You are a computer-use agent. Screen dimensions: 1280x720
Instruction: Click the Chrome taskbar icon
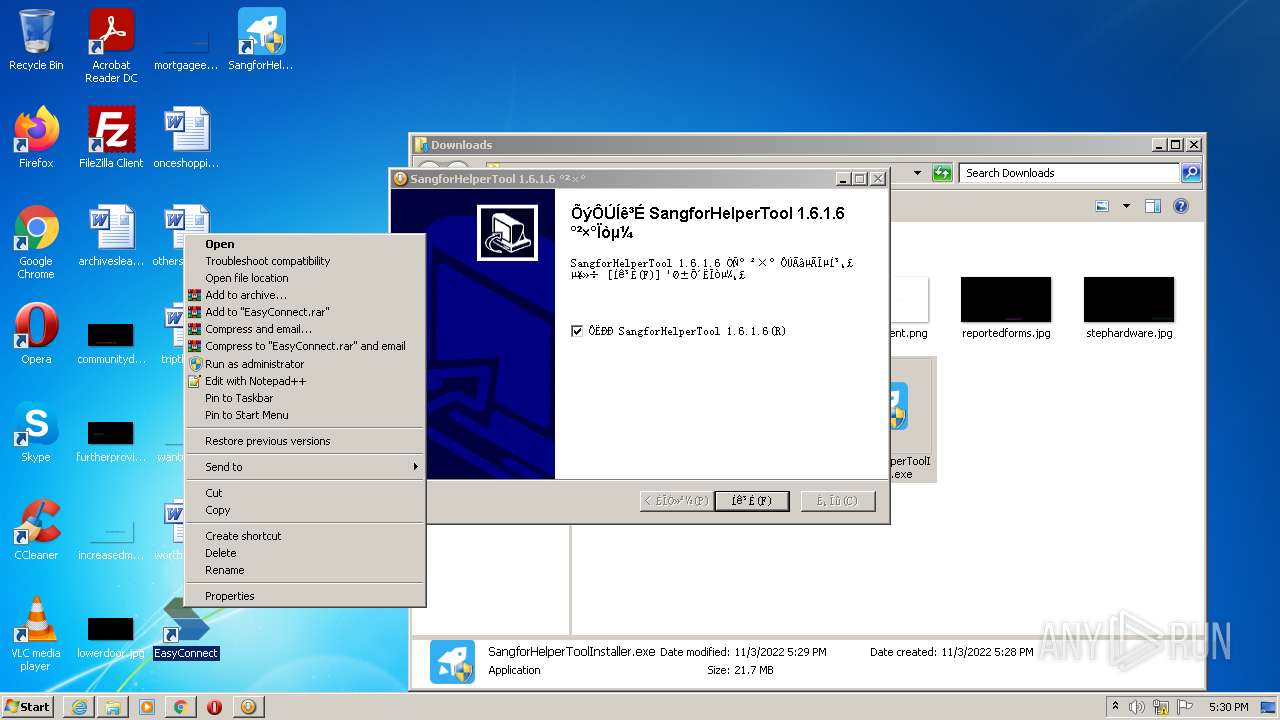click(x=180, y=707)
